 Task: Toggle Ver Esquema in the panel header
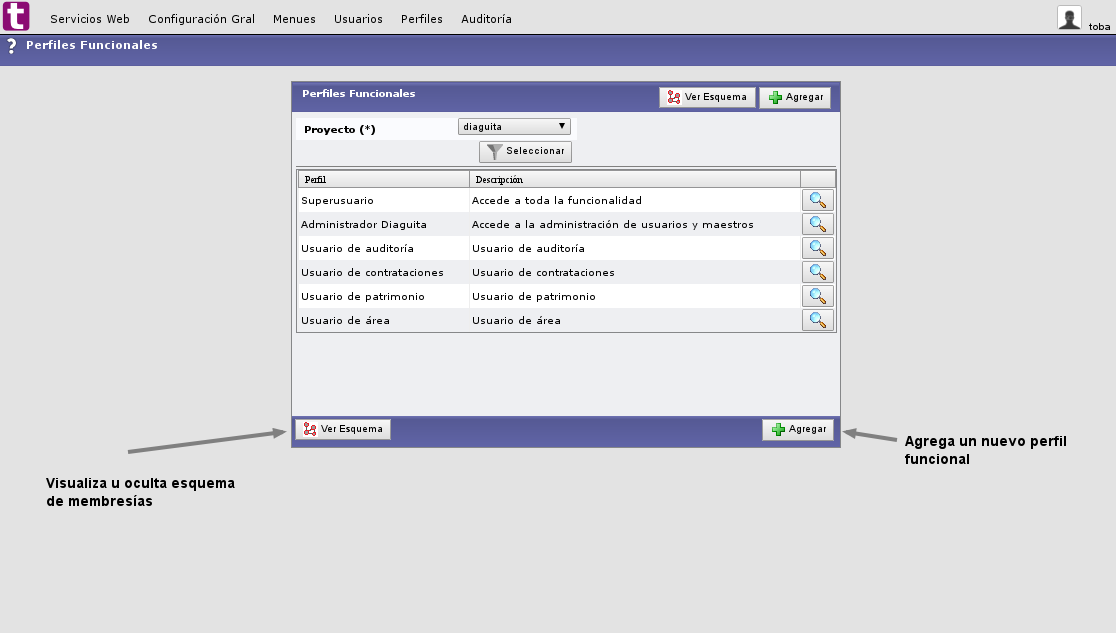coord(707,96)
